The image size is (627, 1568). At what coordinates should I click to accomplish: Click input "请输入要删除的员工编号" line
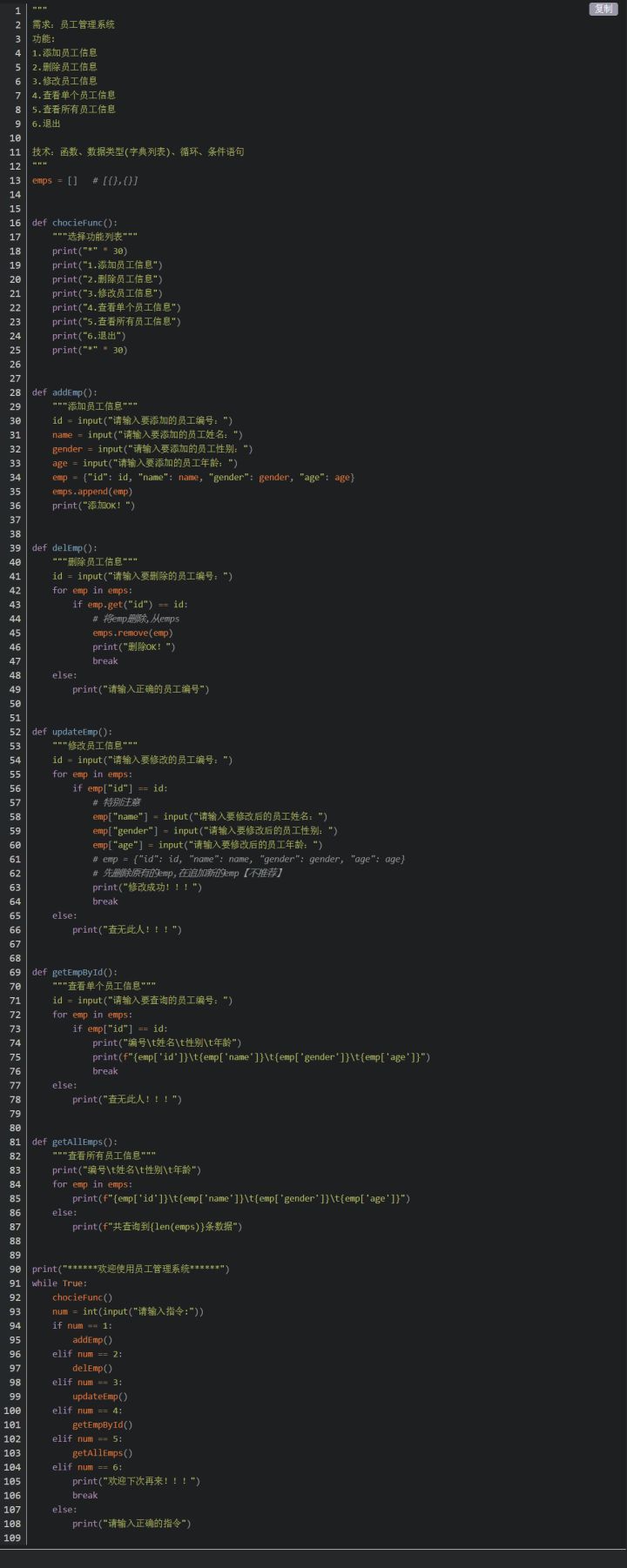tap(143, 576)
